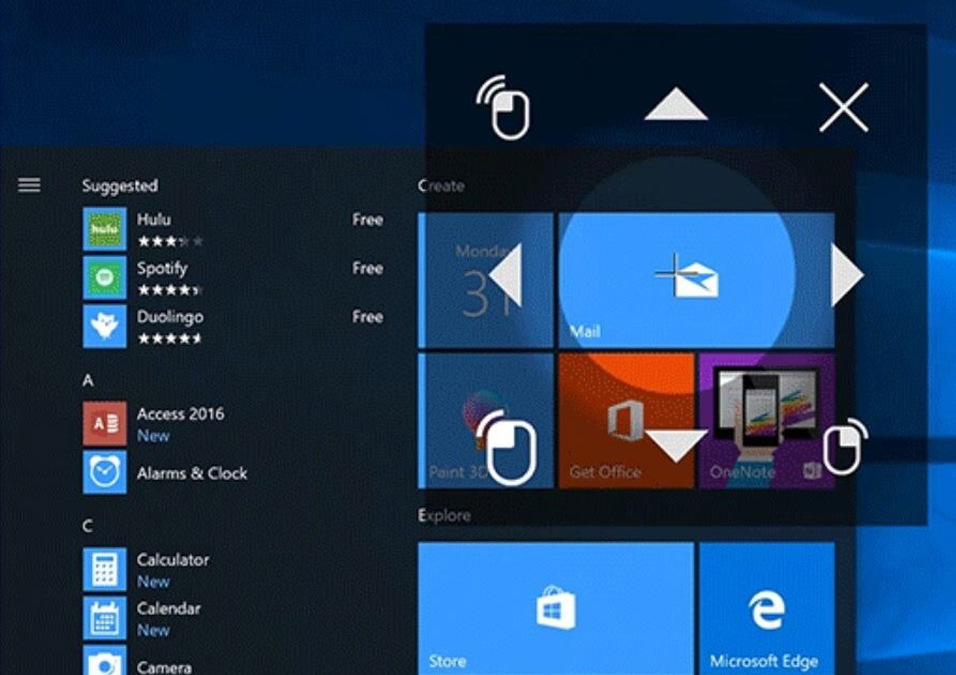Move the pointer down with the down arrow
The image size is (956, 675).
(676, 446)
